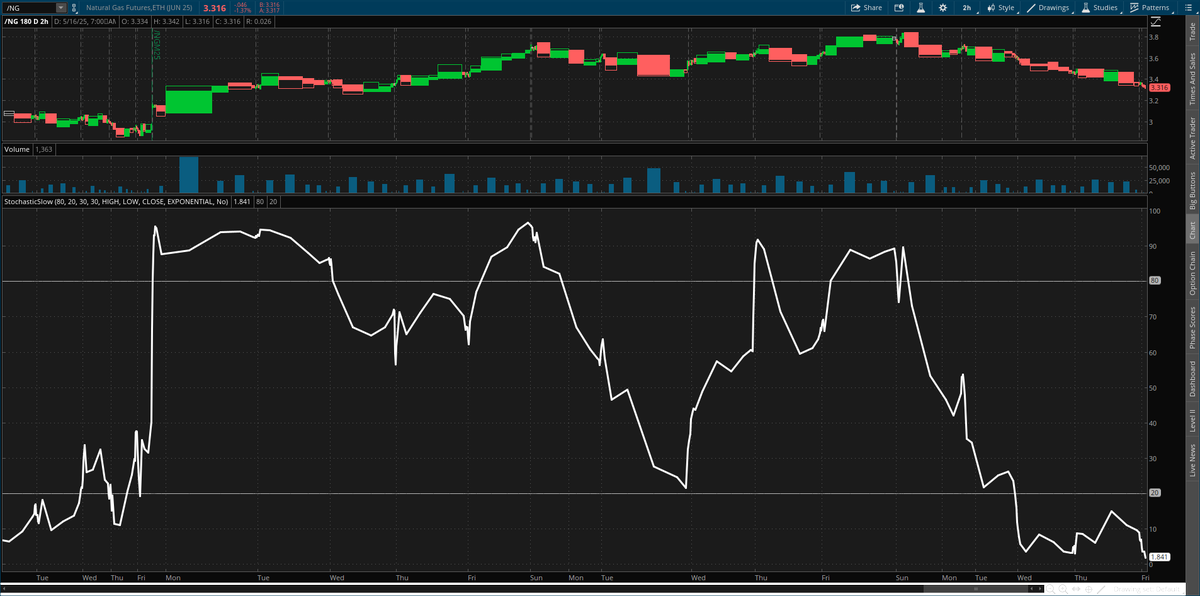Open the product depth icon beside Share
Viewport: 1200px width, 596px height.
(899, 7)
